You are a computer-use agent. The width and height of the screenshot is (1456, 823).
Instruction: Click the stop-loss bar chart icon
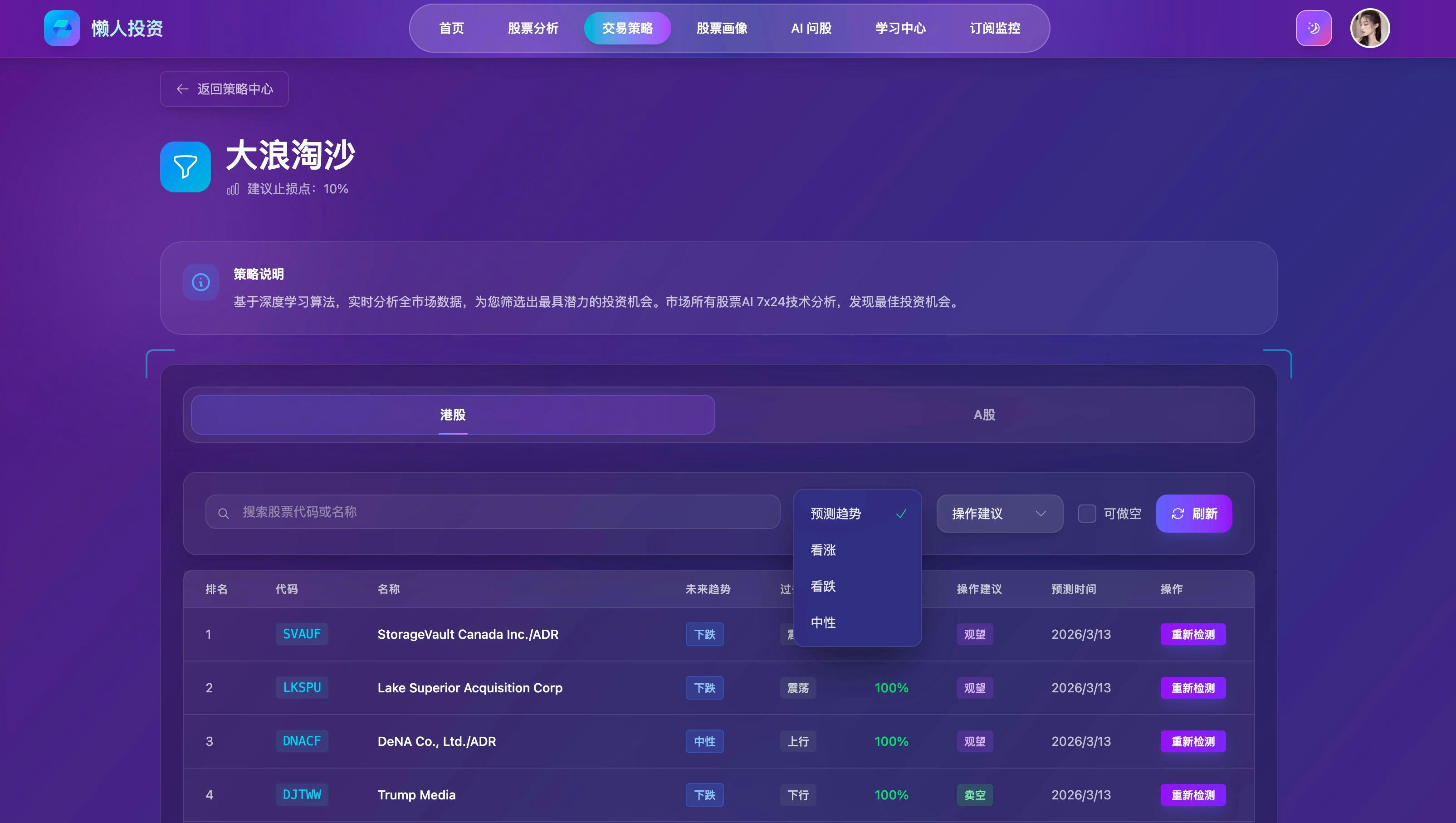232,189
